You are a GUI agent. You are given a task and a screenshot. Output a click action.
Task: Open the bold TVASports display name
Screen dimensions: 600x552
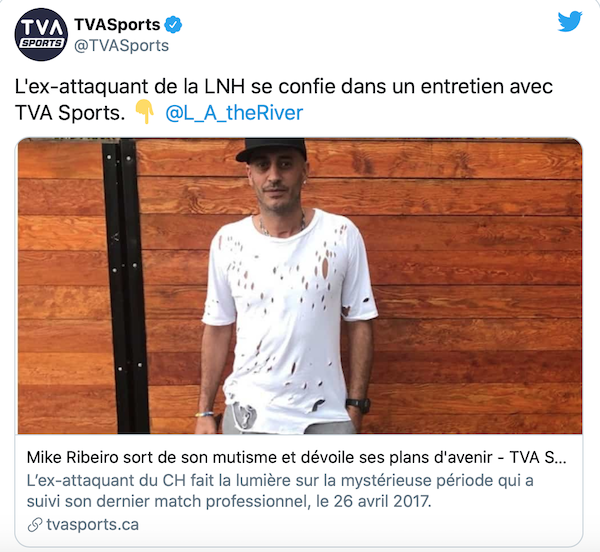[x=117, y=24]
